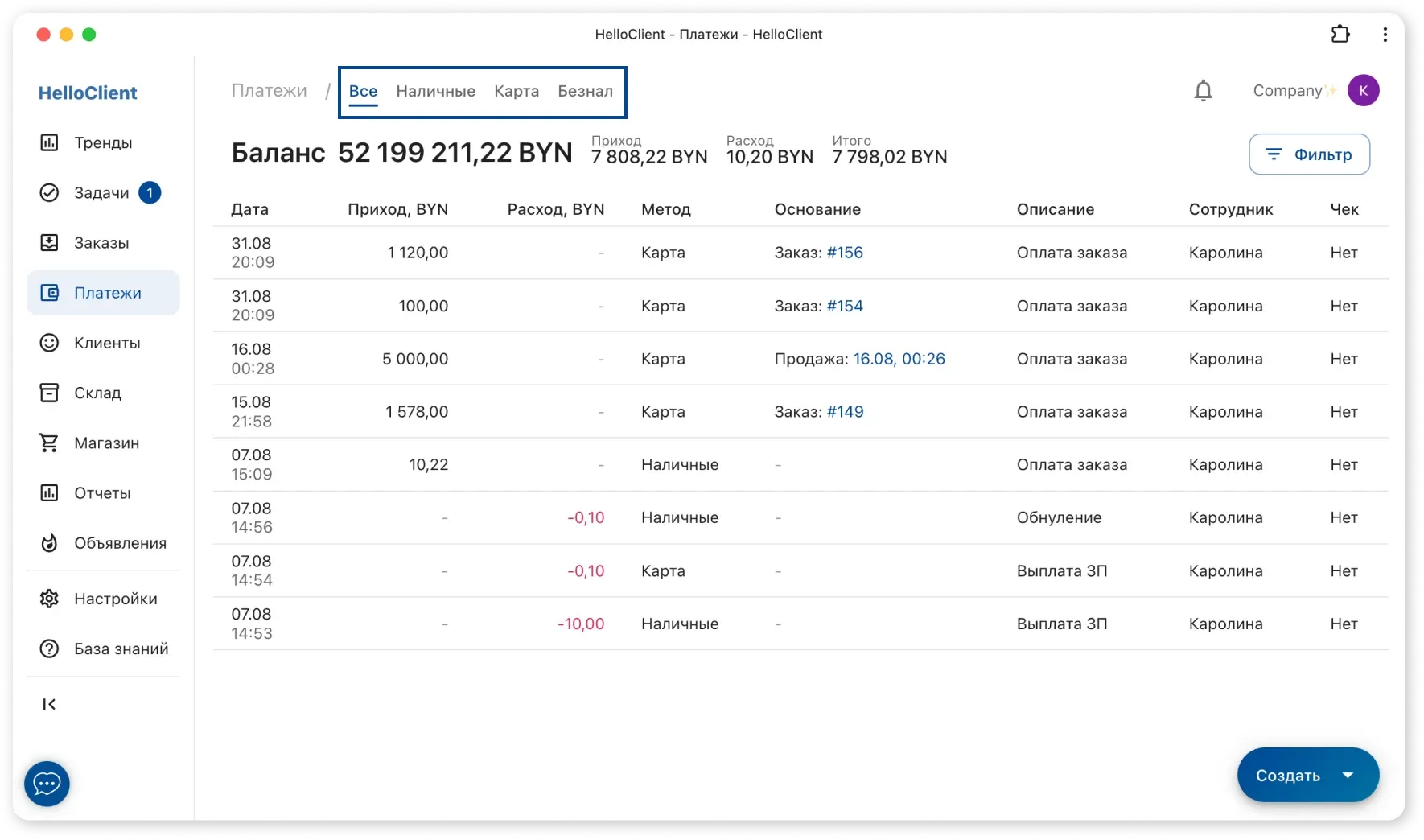
Task: Open the live chat support bubble
Action: coord(47,783)
